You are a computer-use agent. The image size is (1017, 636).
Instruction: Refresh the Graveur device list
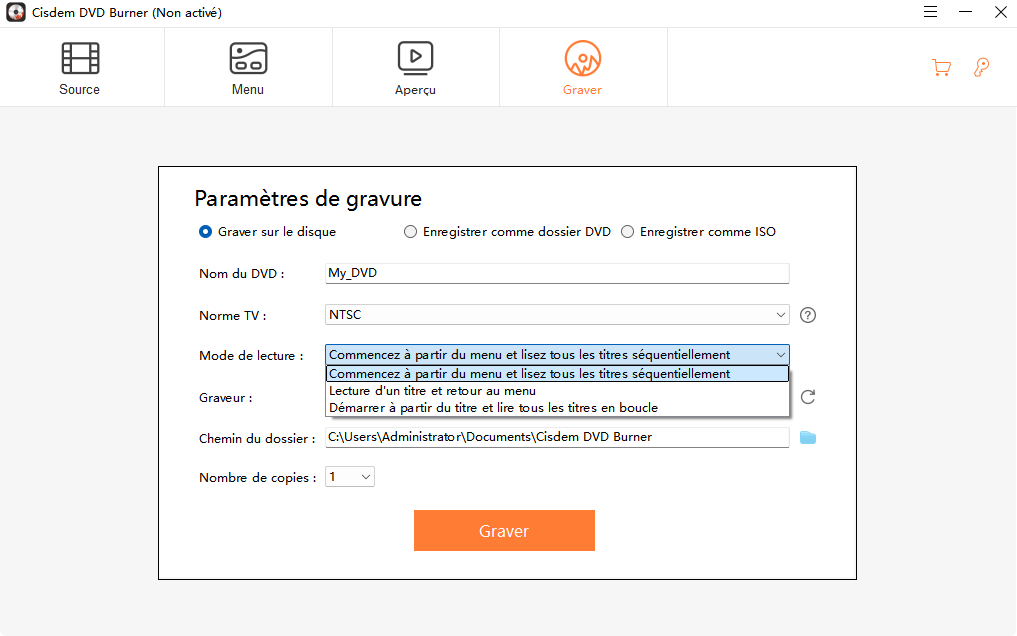[807, 397]
